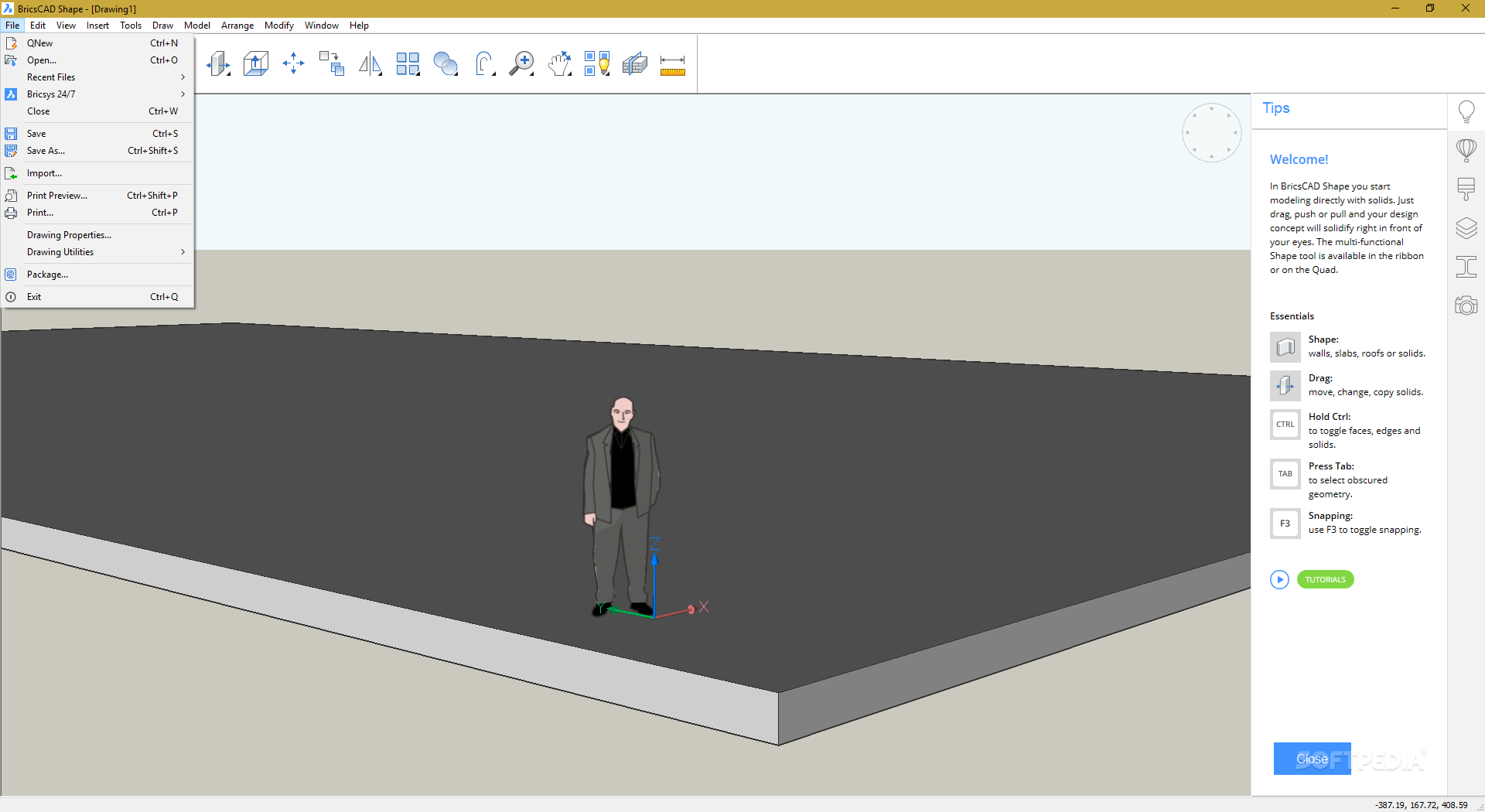Restore down the BricsCAD window

coord(1430,9)
